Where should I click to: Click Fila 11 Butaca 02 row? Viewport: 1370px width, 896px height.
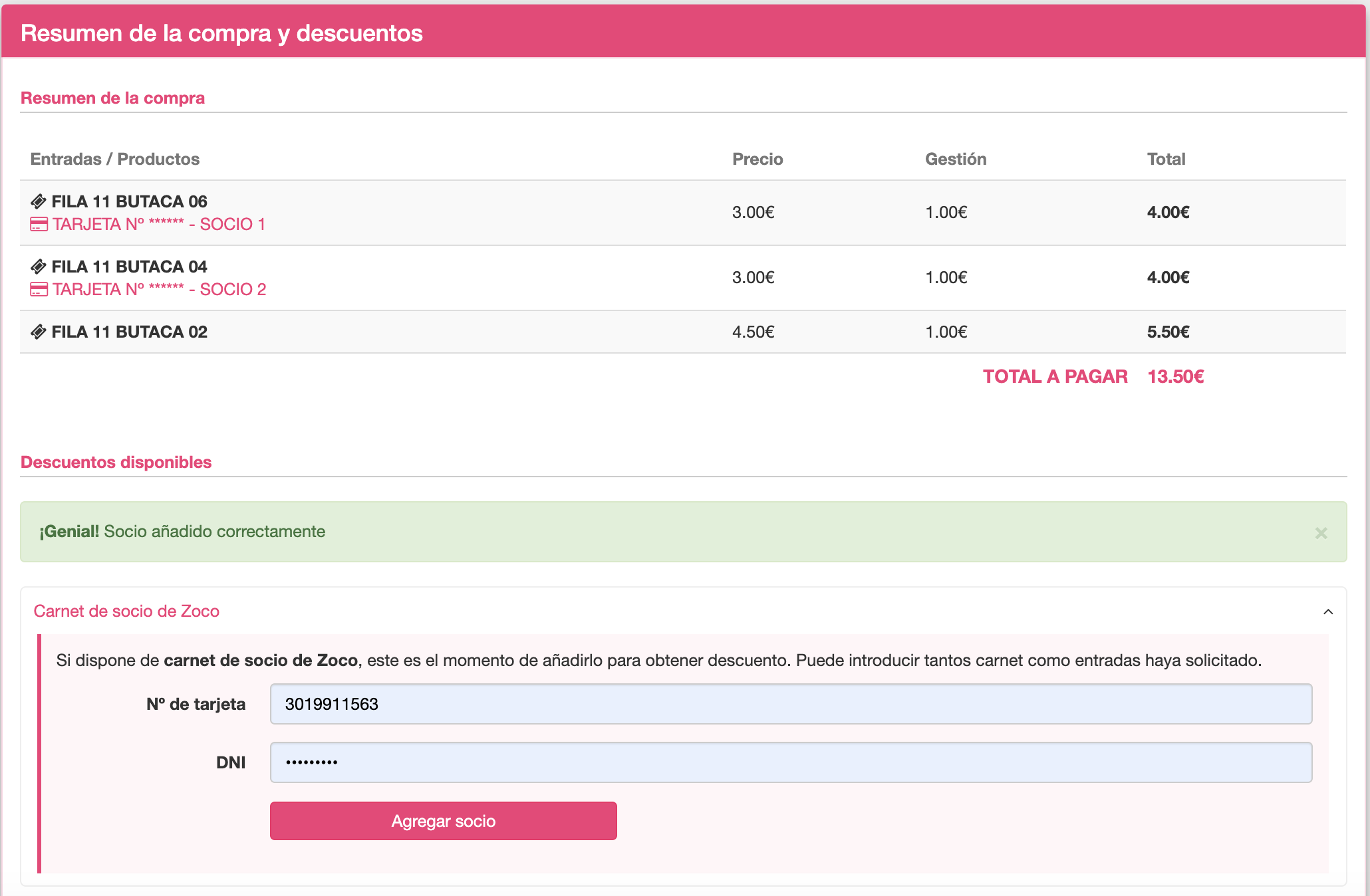(129, 332)
